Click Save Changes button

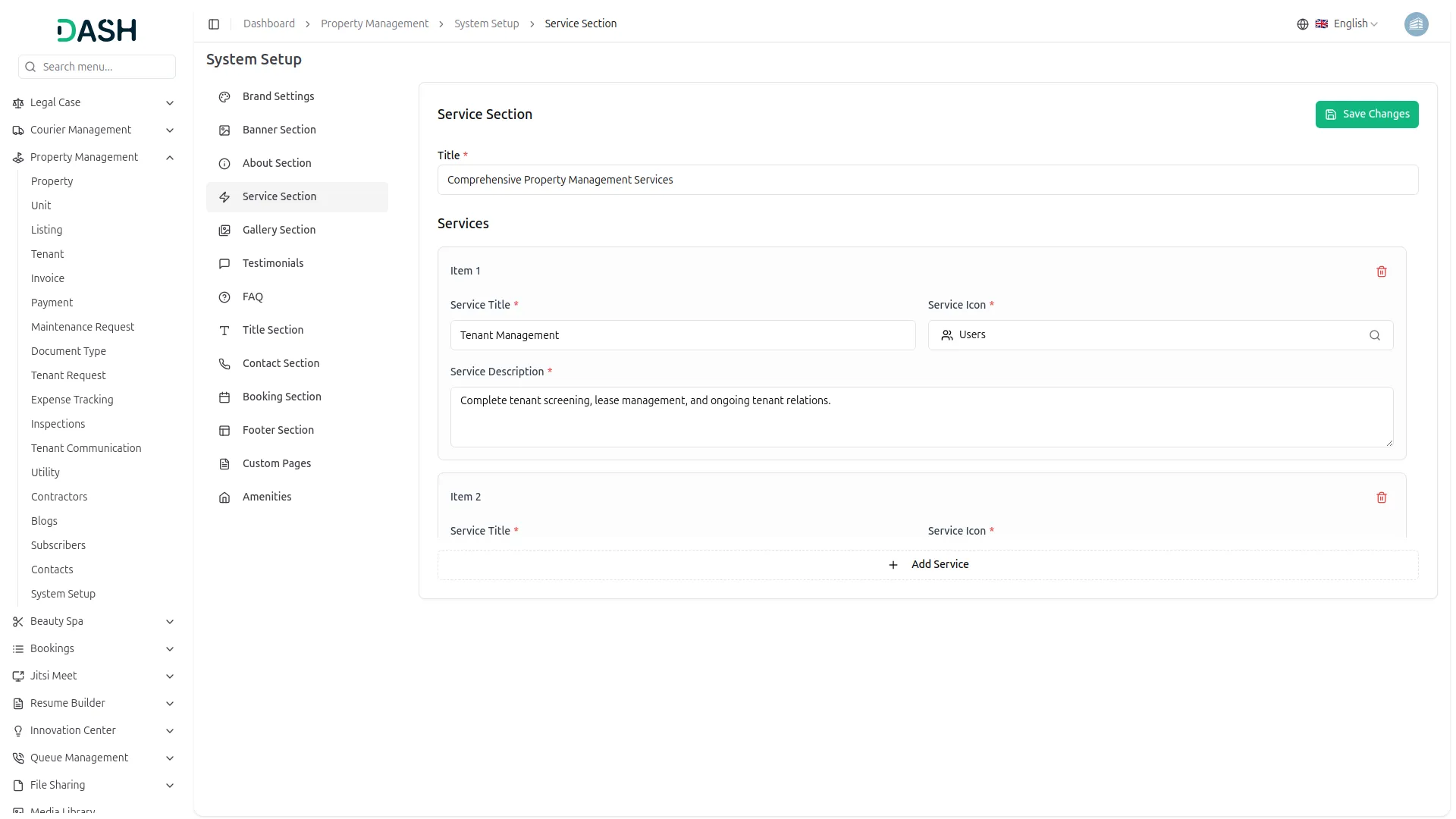point(1366,115)
